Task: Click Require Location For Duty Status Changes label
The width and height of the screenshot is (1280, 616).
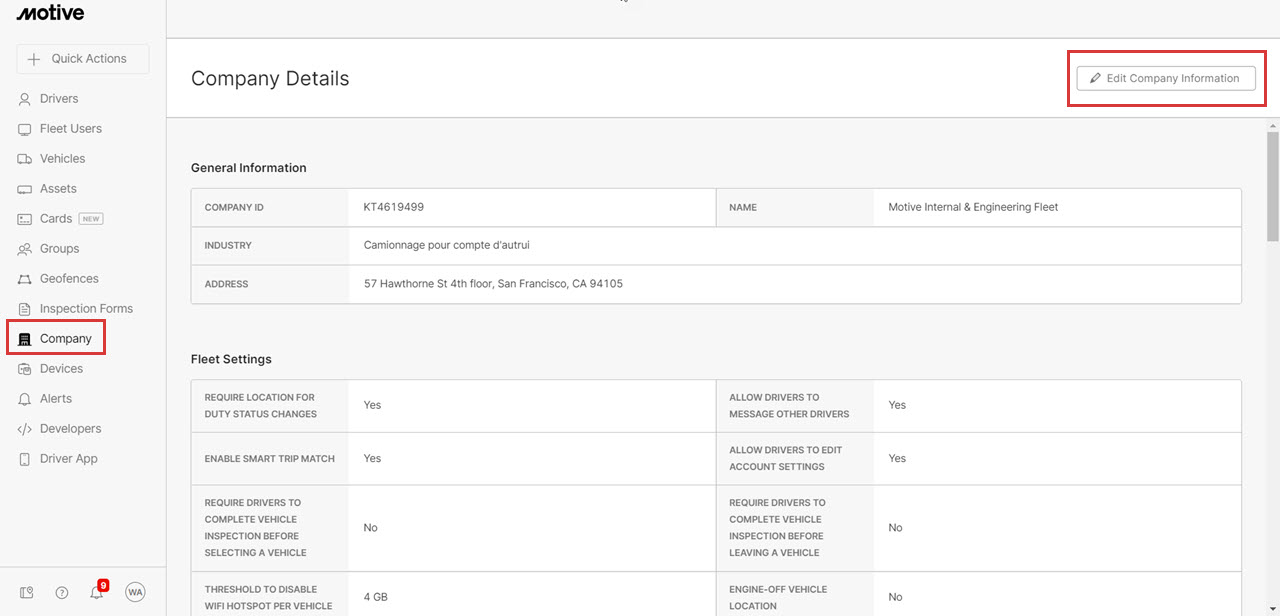Action: pos(260,405)
